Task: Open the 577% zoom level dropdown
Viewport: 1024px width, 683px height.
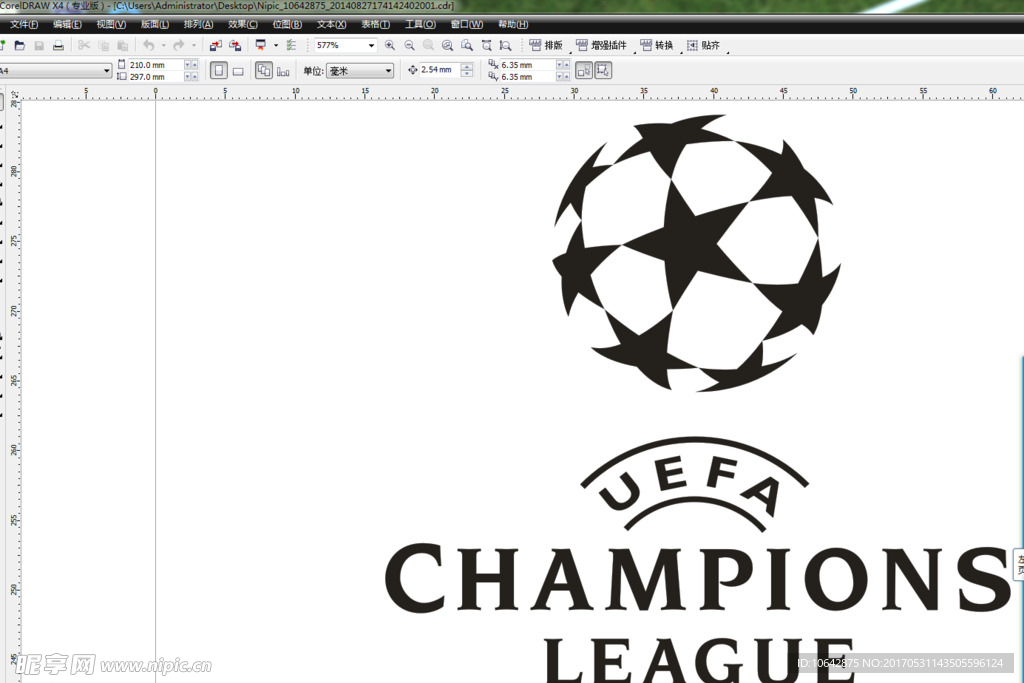Action: tap(371, 46)
